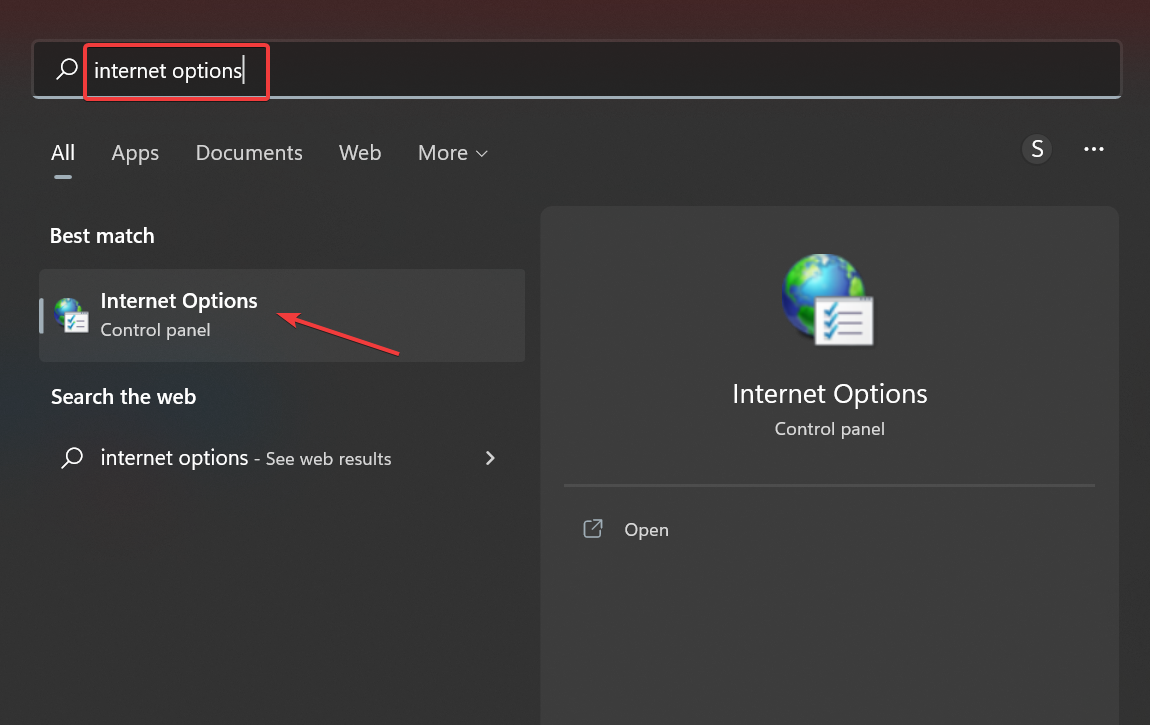This screenshot has height=725, width=1150.
Task: Switch to the Documents tab
Action: click(249, 152)
